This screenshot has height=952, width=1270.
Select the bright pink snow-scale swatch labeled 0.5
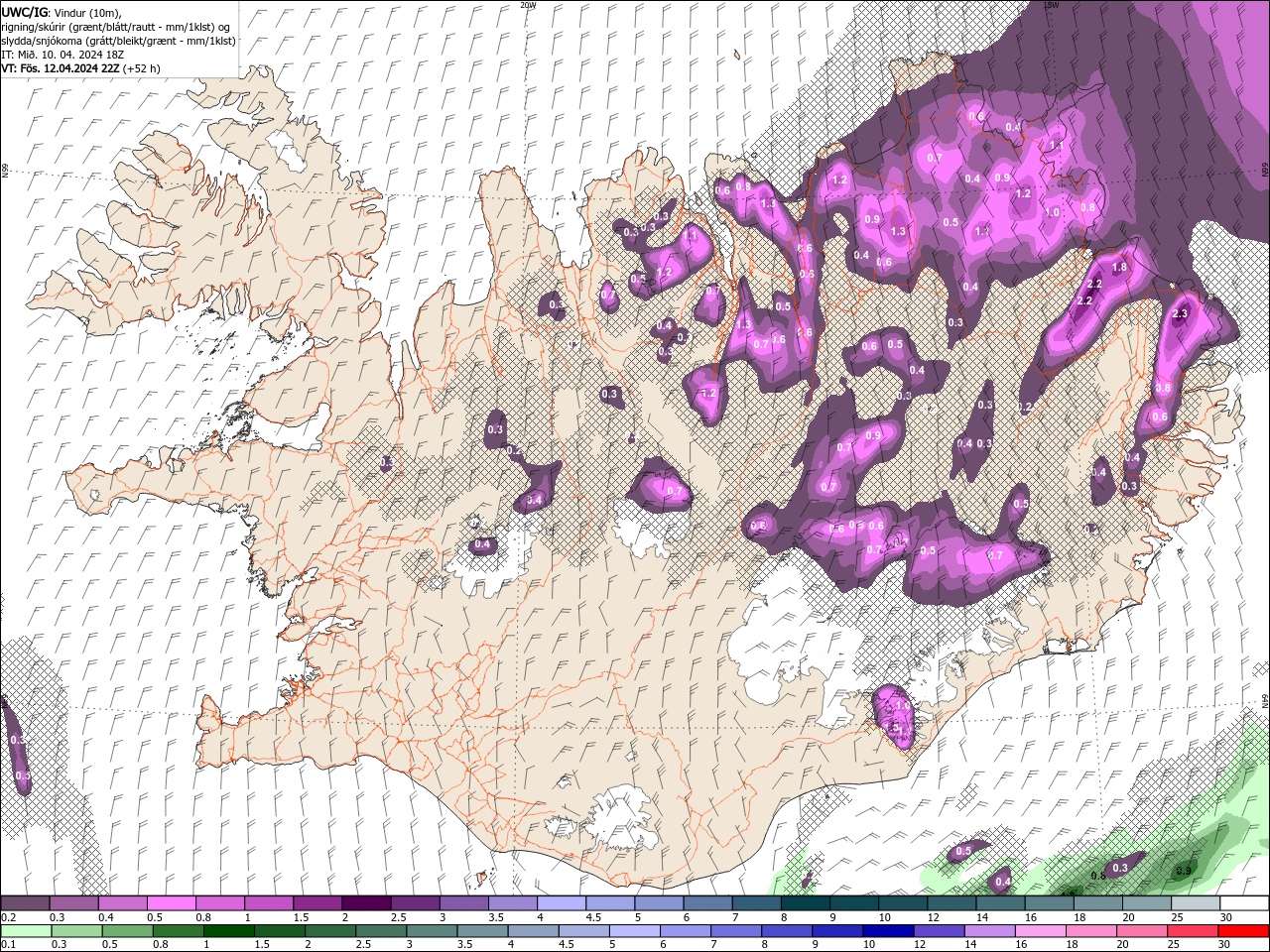(171, 903)
